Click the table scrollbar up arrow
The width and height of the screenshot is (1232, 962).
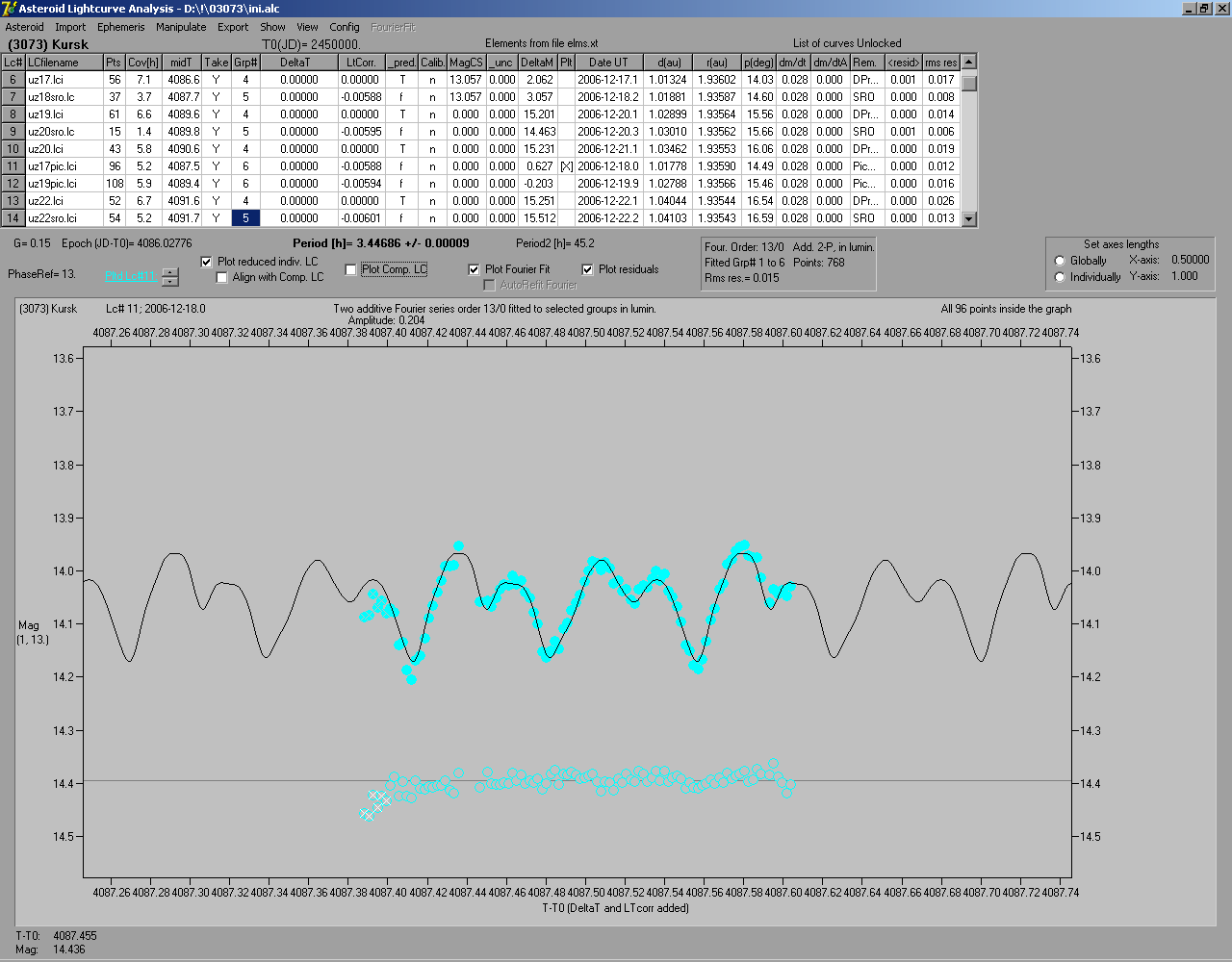[969, 62]
